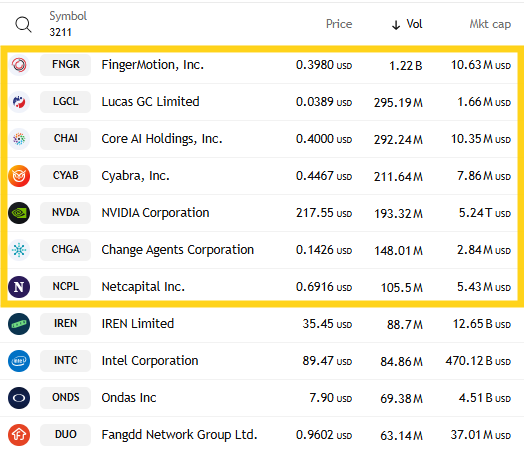Open the CYAB ticker badge

(x=66, y=176)
